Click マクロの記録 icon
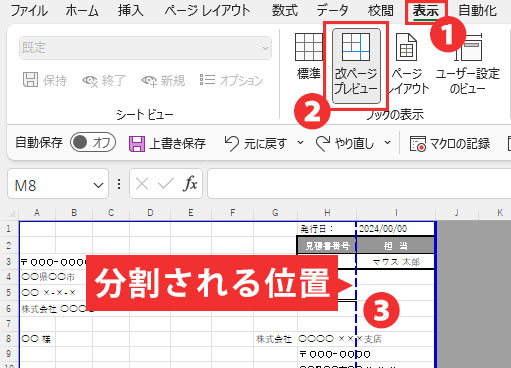This screenshot has height=368, width=511. 418,144
